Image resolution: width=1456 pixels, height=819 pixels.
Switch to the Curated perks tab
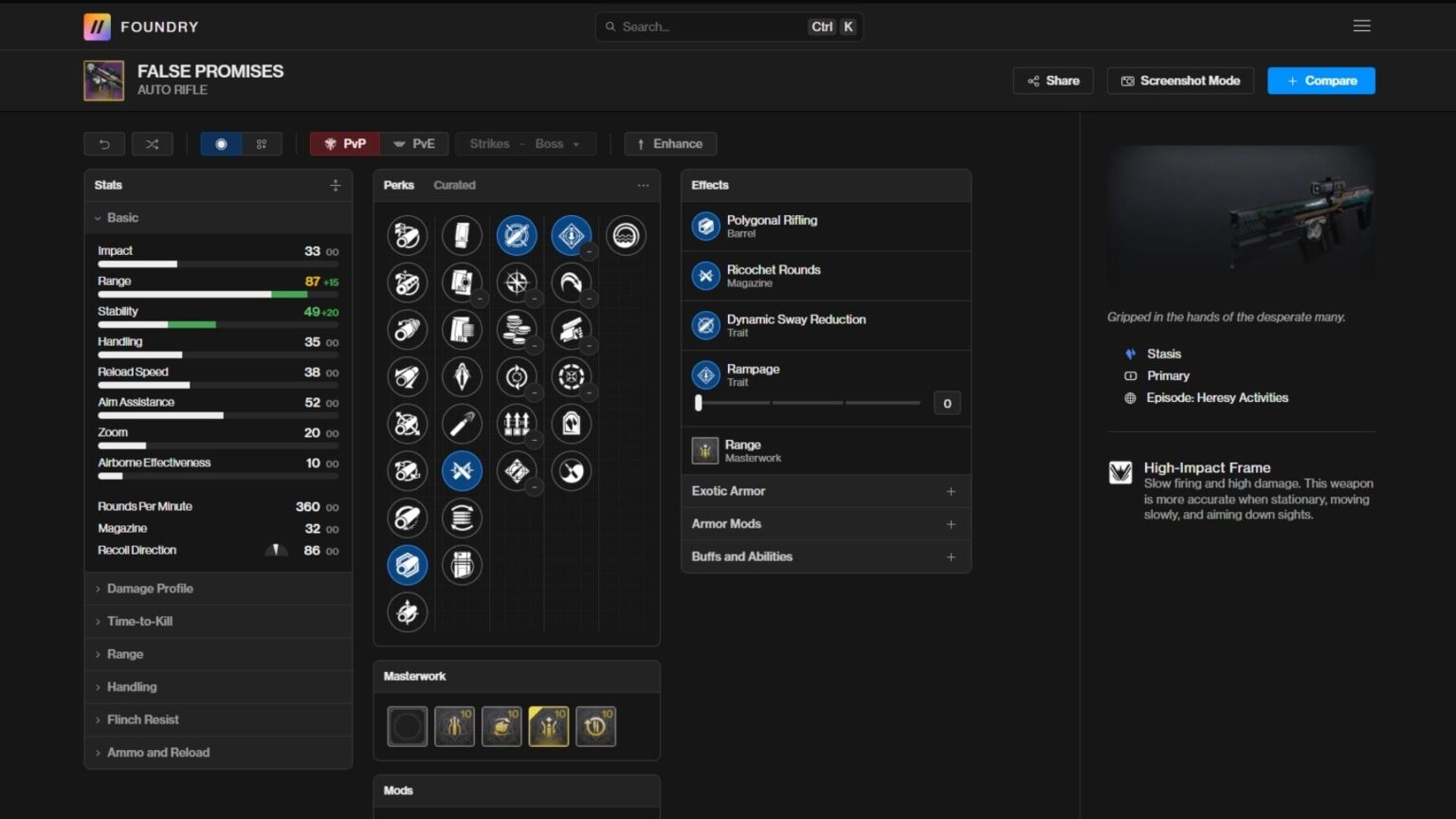pos(454,186)
